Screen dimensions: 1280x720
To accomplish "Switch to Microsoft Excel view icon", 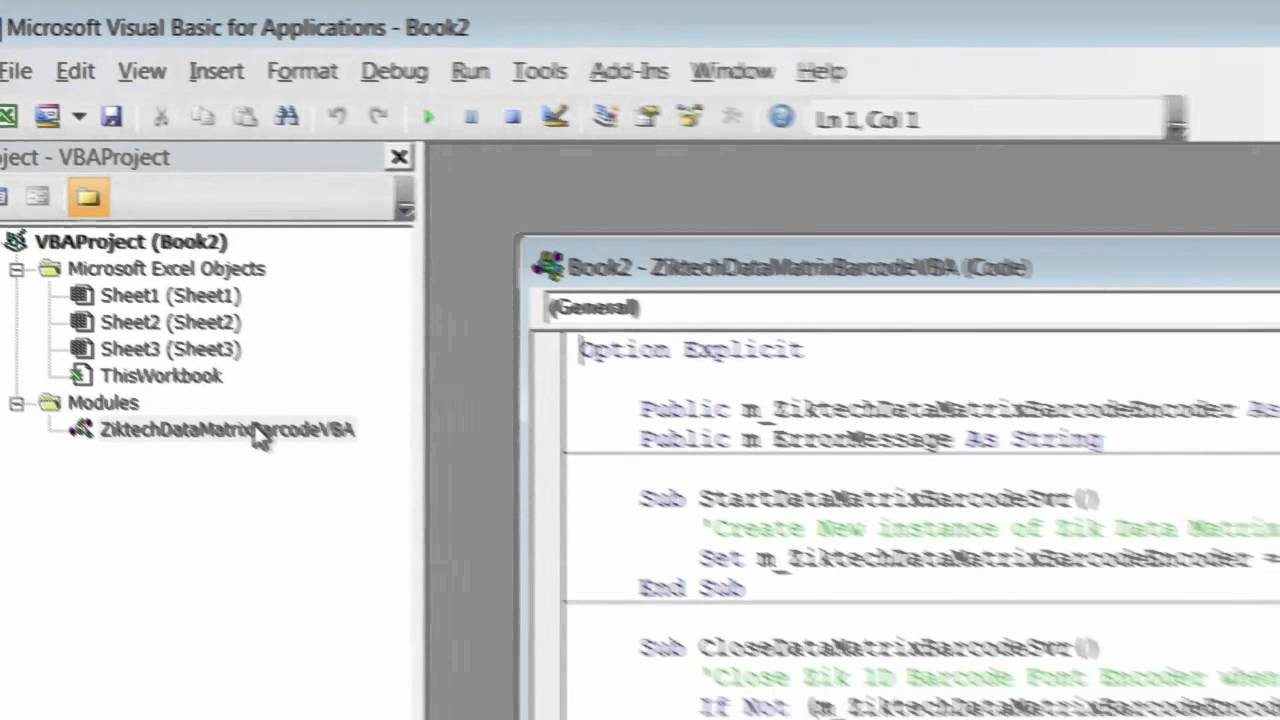I will pyautogui.click(x=6, y=117).
